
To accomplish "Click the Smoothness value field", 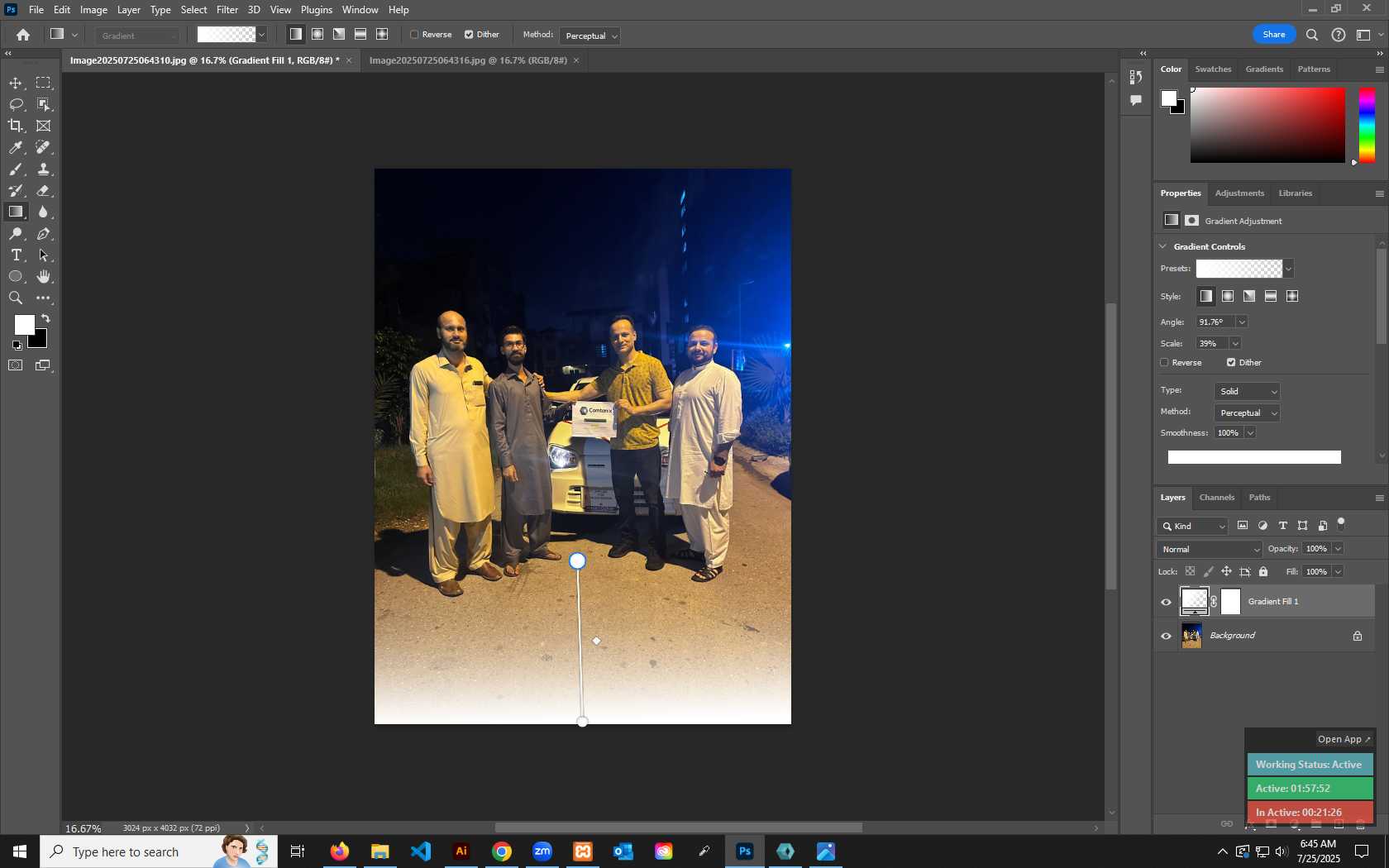I will point(1229,433).
